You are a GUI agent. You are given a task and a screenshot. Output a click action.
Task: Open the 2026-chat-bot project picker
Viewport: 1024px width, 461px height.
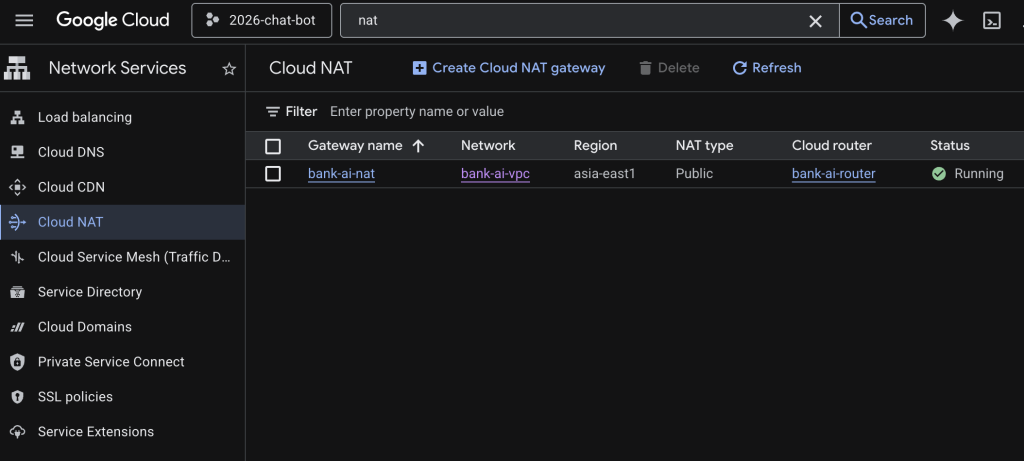tap(261, 20)
